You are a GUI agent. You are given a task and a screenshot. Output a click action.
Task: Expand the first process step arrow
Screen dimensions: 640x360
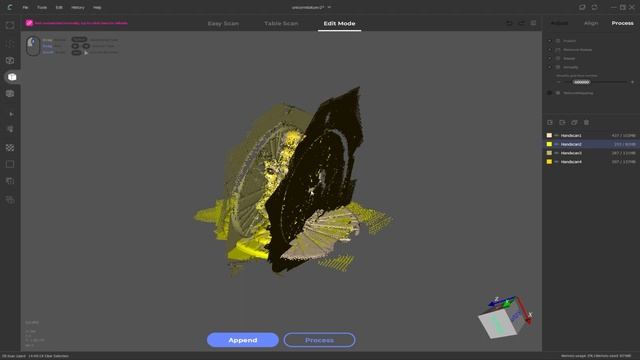[x=549, y=41]
